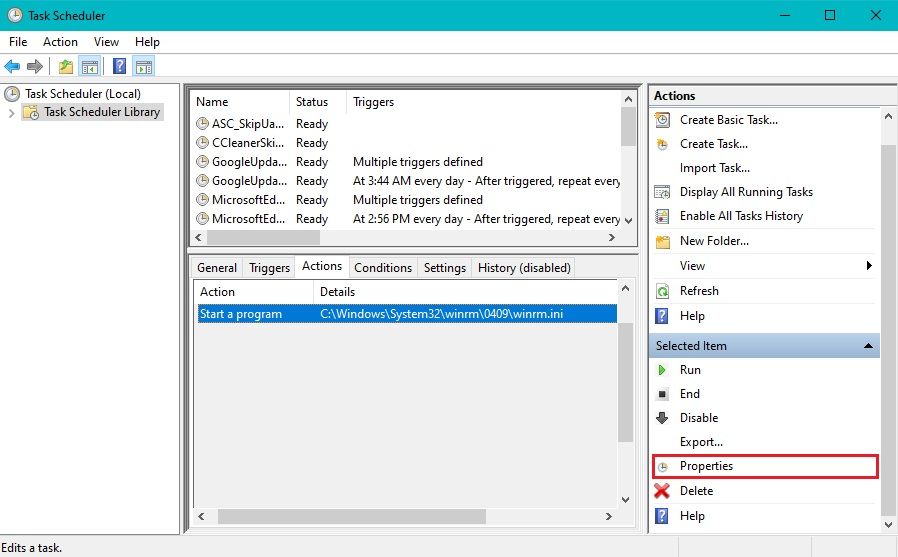Viewport: 898px width, 557px height.
Task: Click the task list horizontal scrollbar
Action: pos(265,238)
